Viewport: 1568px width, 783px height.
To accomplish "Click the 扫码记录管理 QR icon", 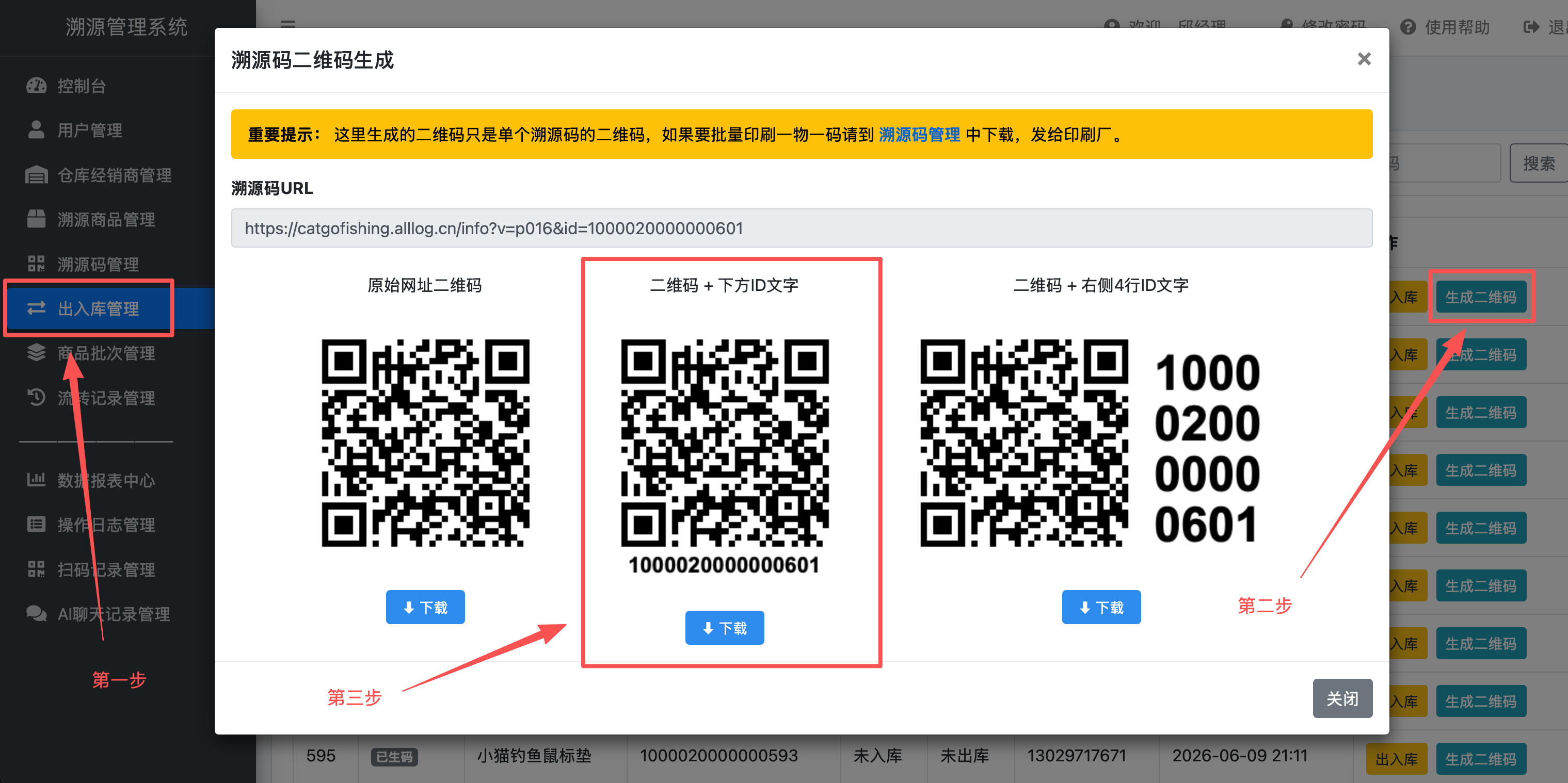I will 37,569.
